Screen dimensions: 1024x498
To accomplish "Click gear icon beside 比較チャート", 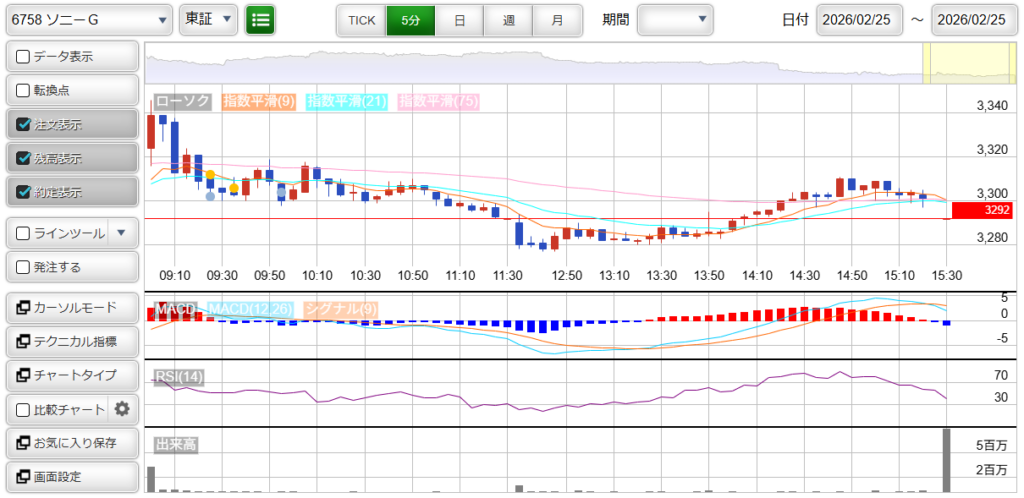I will (x=122, y=409).
